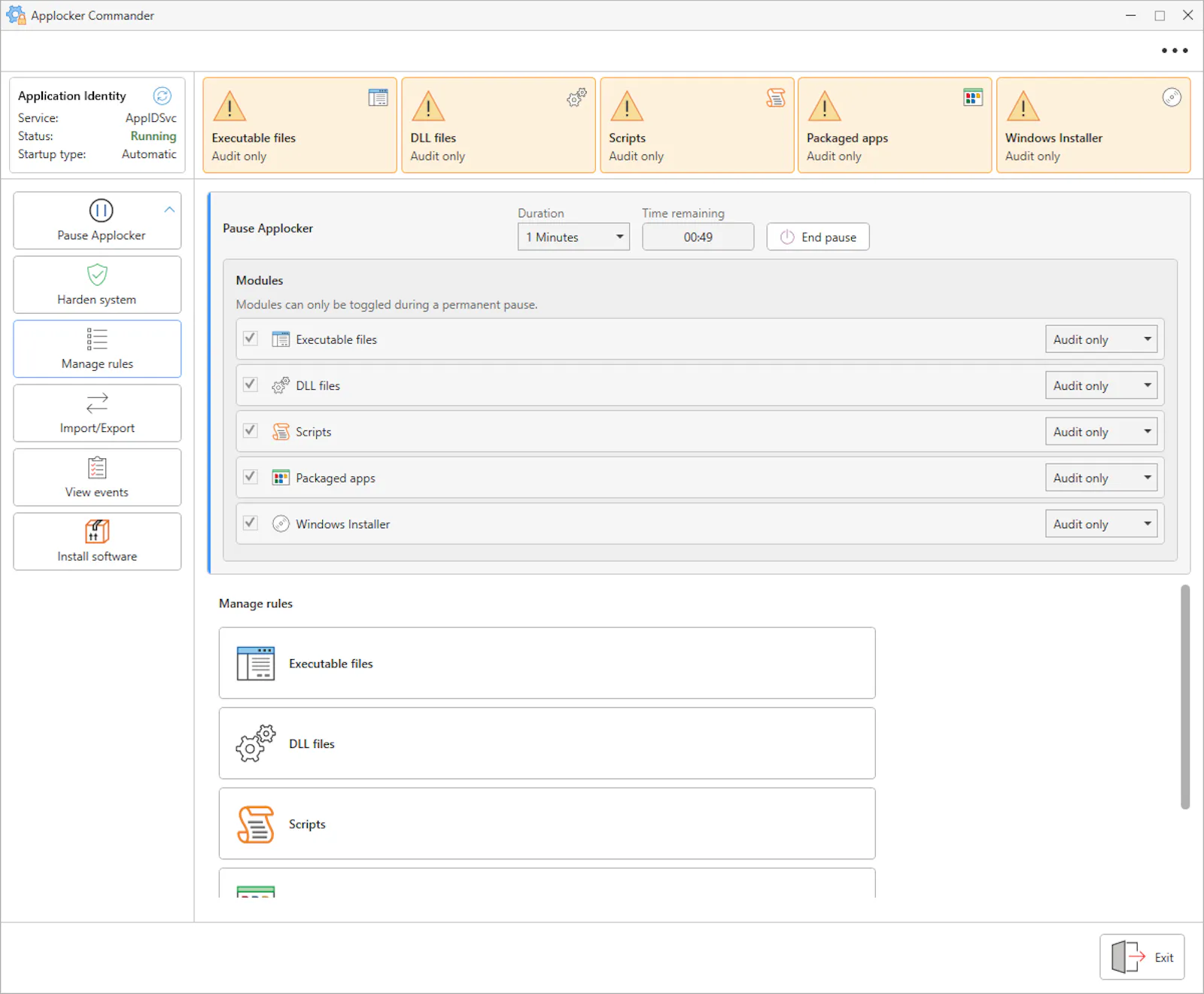Toggle the Executable files module checkbox

[251, 339]
